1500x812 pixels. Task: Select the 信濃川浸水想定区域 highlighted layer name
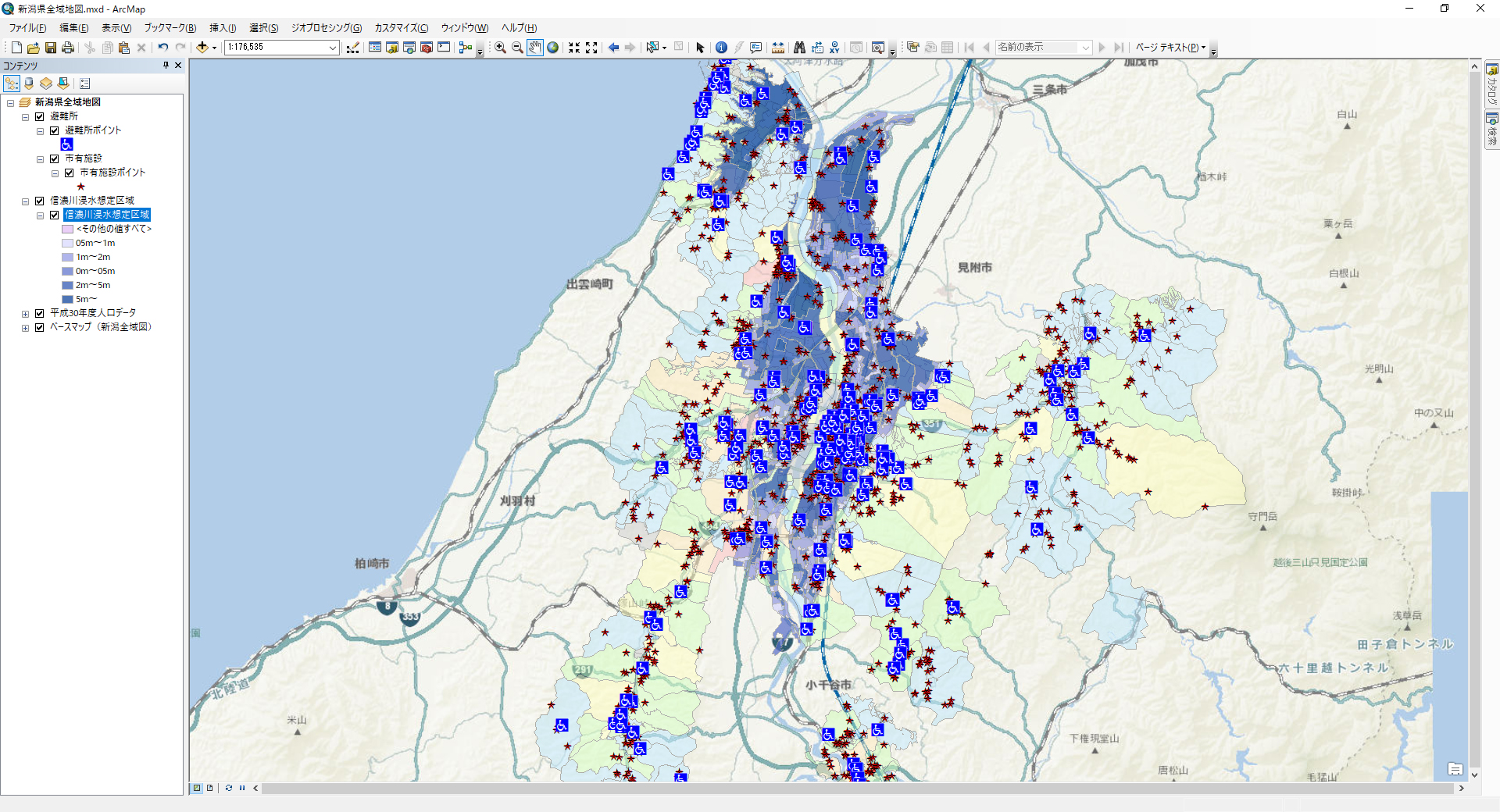pyautogui.click(x=107, y=215)
